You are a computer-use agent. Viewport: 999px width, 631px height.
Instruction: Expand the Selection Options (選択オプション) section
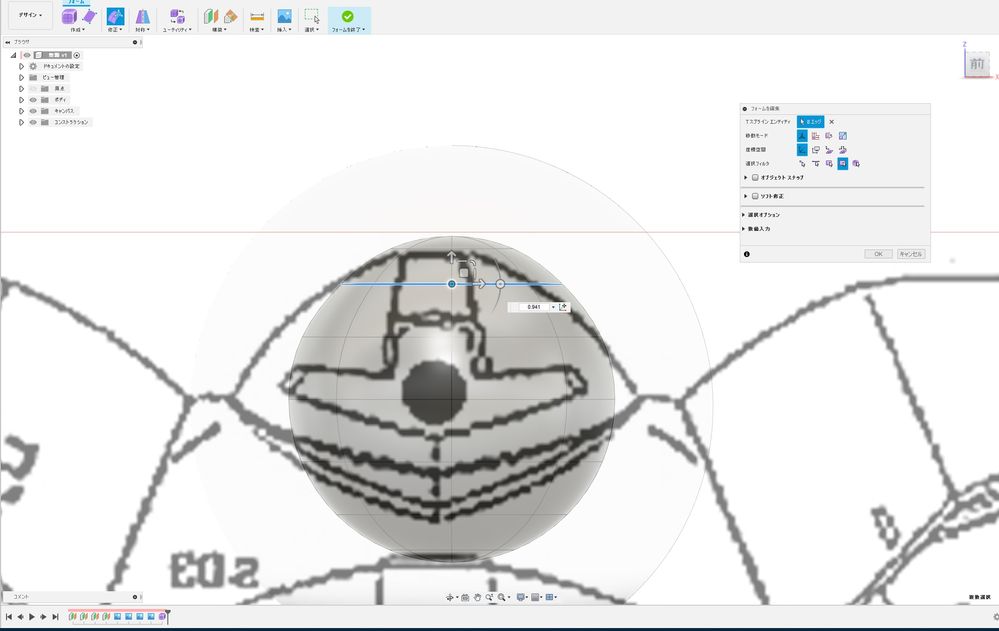coord(744,215)
